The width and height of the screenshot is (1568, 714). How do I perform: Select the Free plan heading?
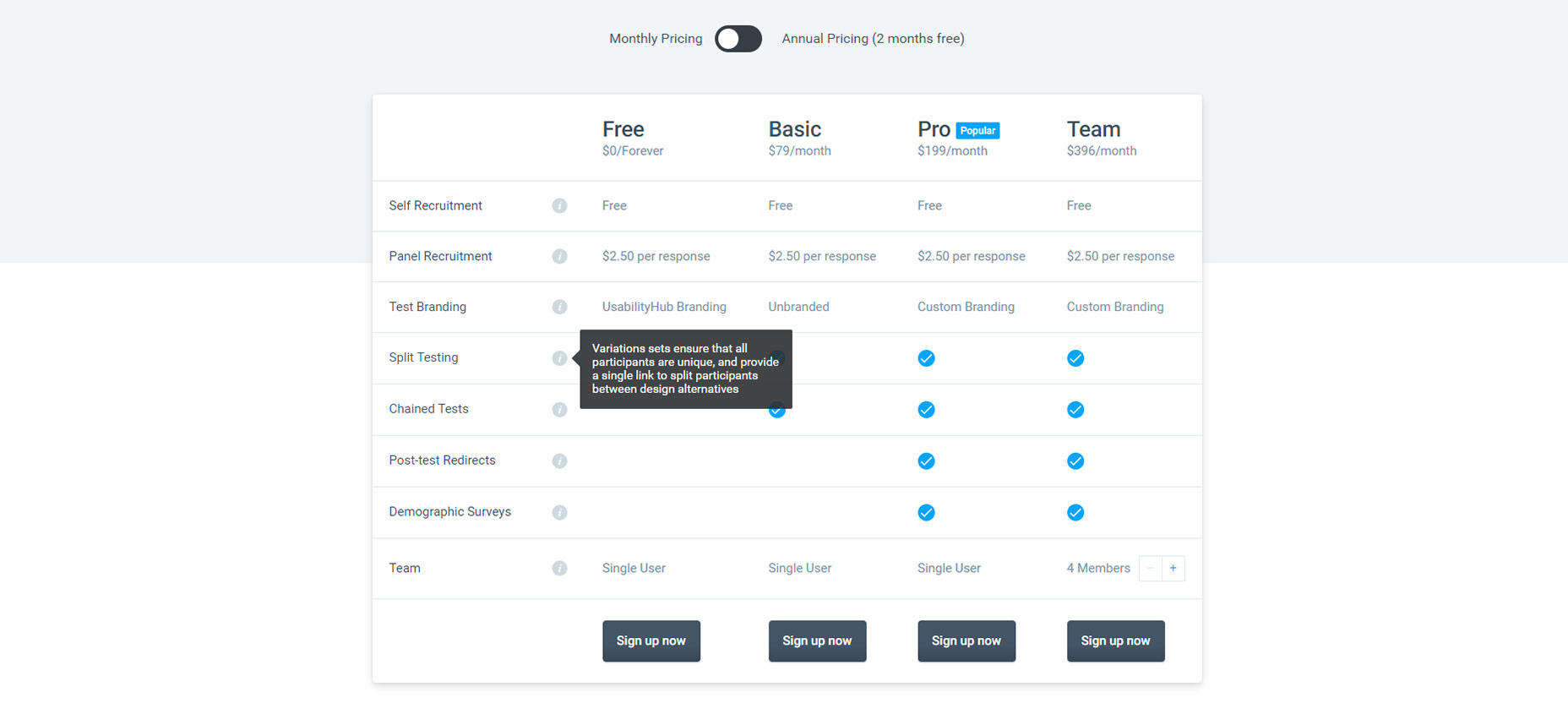click(623, 129)
